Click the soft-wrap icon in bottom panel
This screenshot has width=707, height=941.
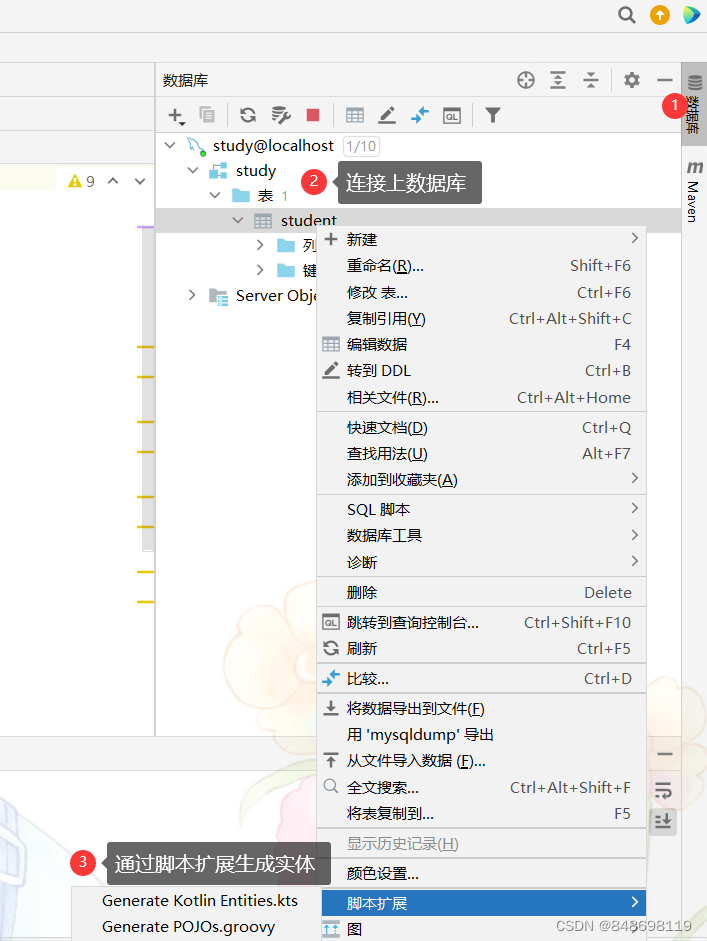(663, 790)
